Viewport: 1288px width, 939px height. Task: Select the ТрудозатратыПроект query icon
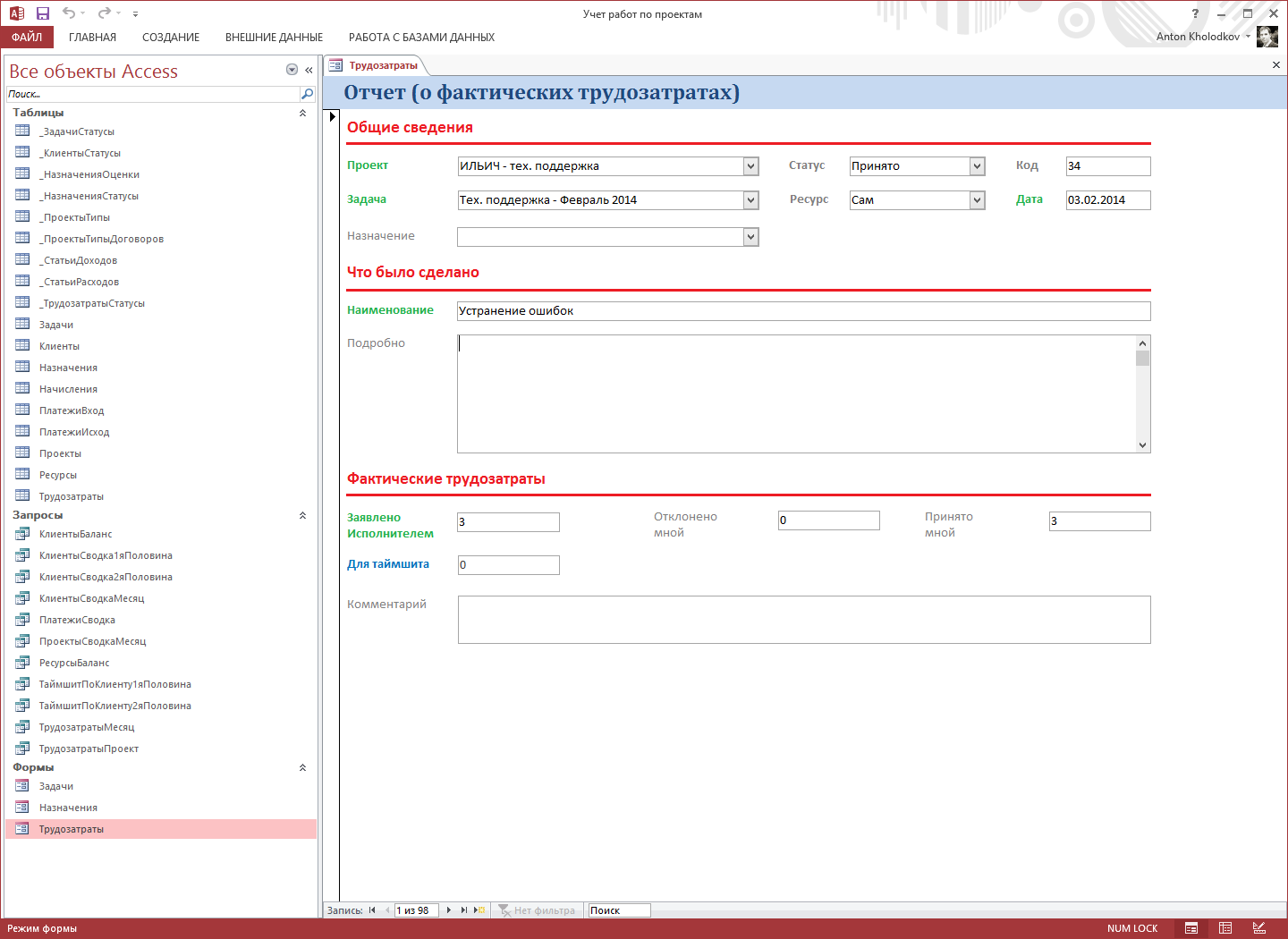(x=22, y=748)
